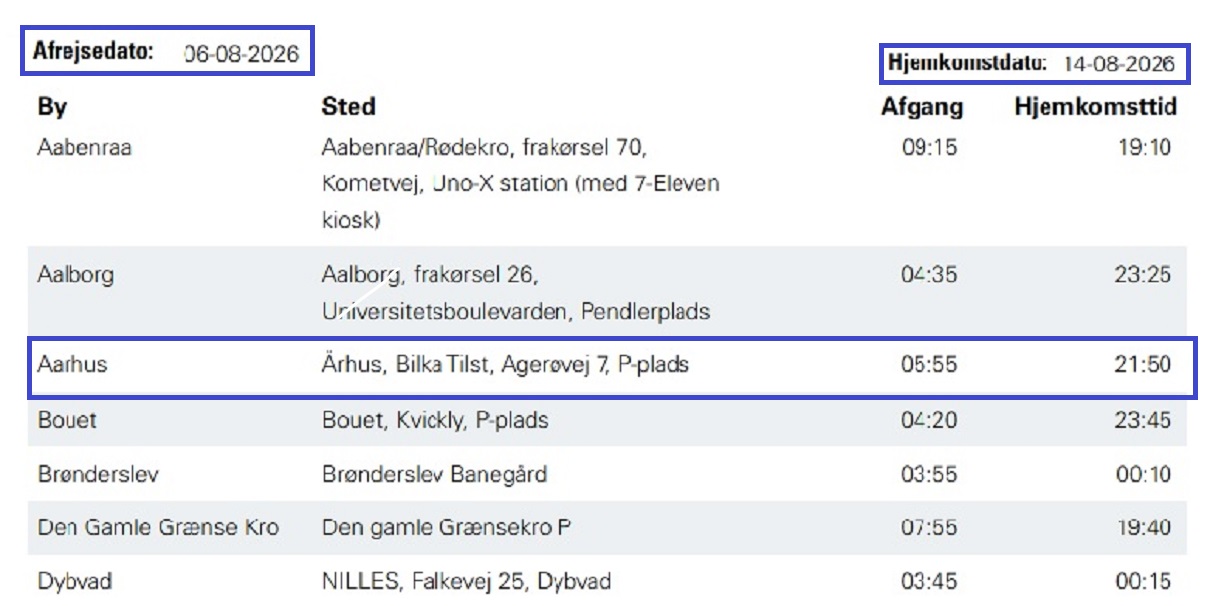The width and height of the screenshot is (1227, 606).
Task: Click the Hjemkomstdato 14-08-2026 field
Action: click(1033, 63)
